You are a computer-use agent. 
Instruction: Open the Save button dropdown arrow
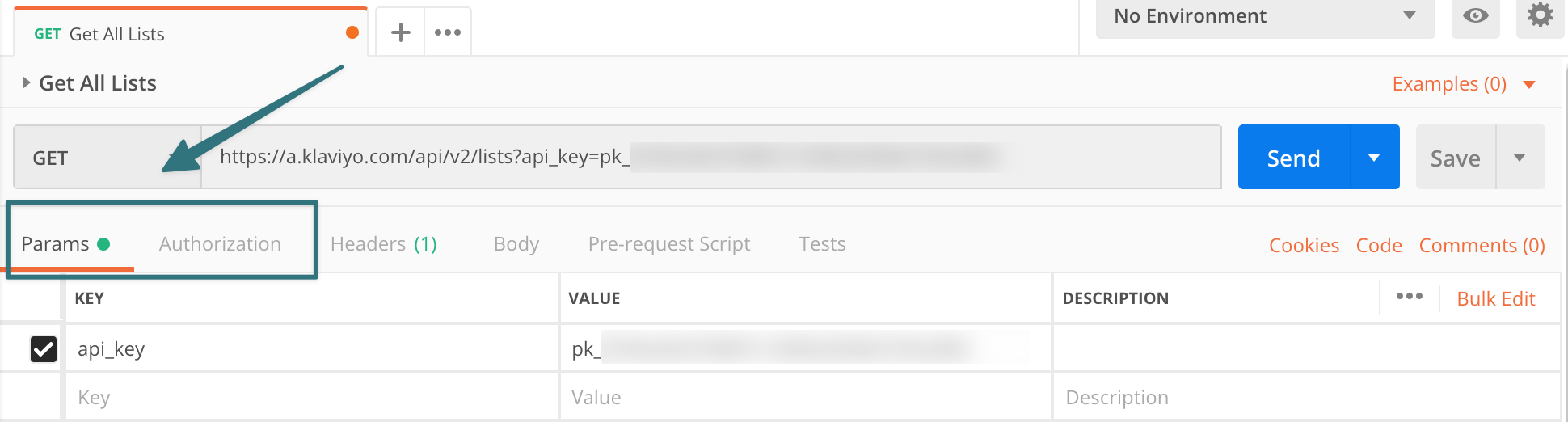pyautogui.click(x=1520, y=157)
